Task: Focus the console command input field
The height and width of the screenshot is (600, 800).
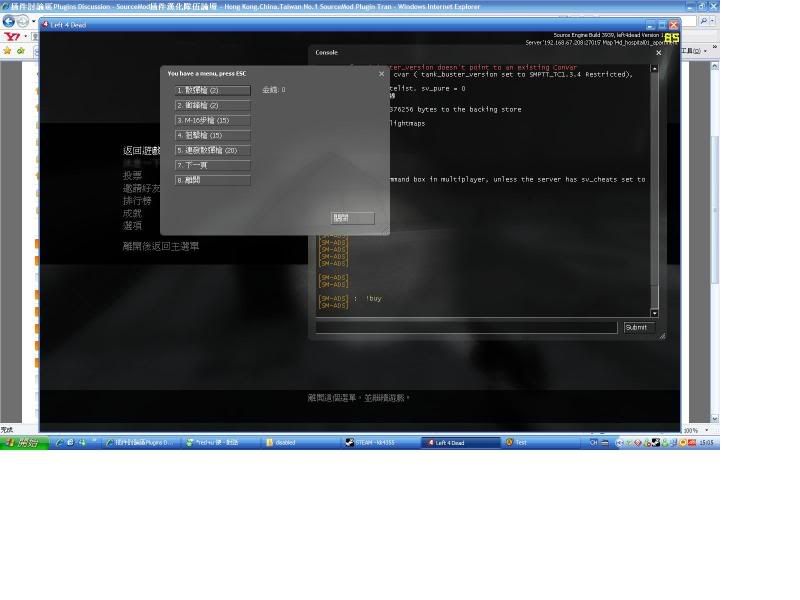Action: point(466,327)
